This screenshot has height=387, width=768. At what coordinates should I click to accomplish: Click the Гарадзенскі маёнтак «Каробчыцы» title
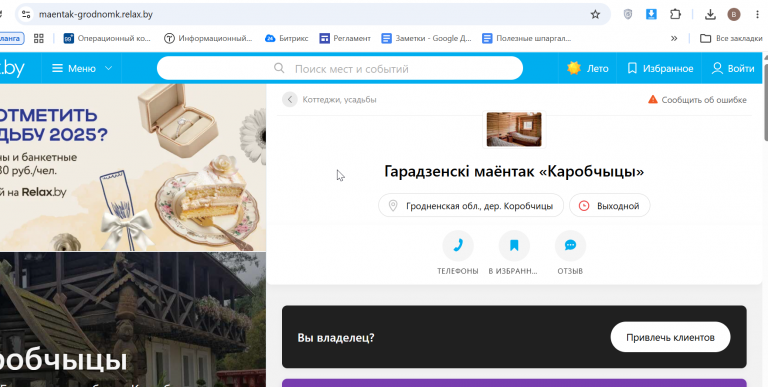[514, 171]
